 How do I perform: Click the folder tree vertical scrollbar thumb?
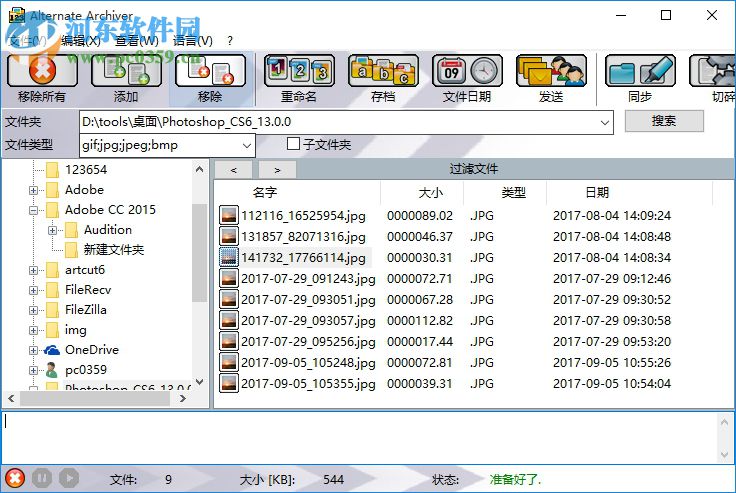coord(199,252)
